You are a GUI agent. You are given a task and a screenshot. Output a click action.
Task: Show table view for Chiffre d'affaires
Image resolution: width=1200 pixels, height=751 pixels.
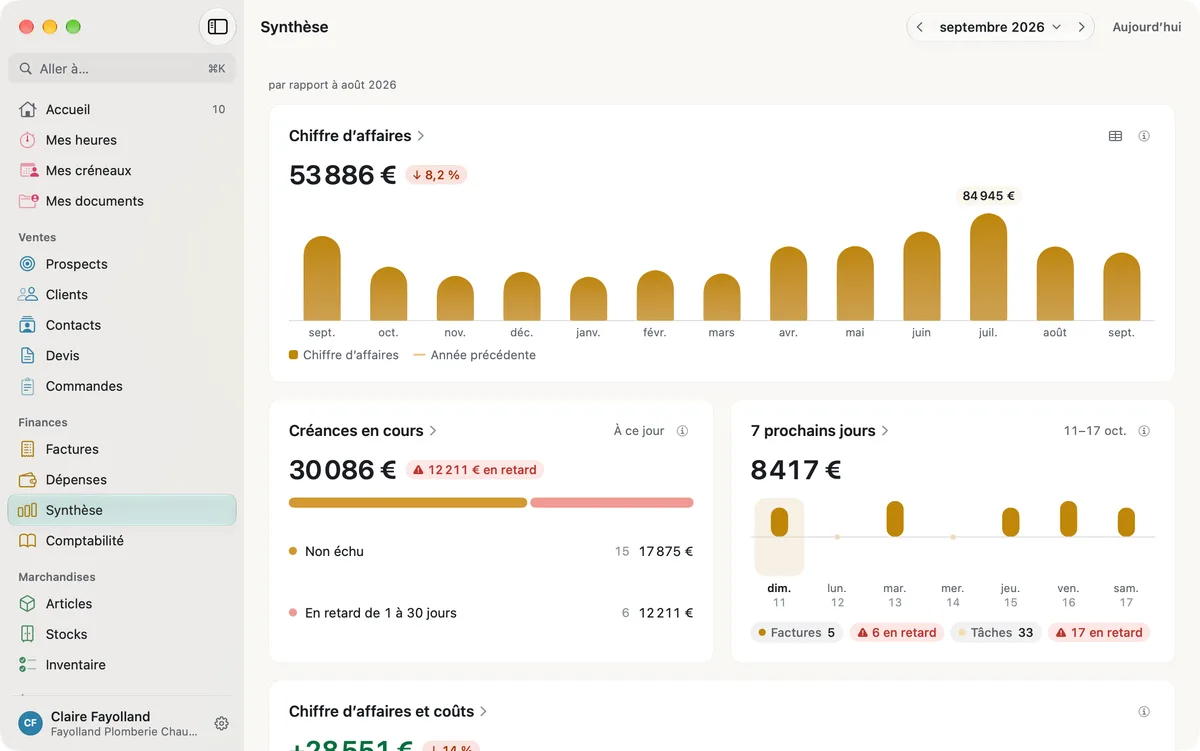point(1115,136)
